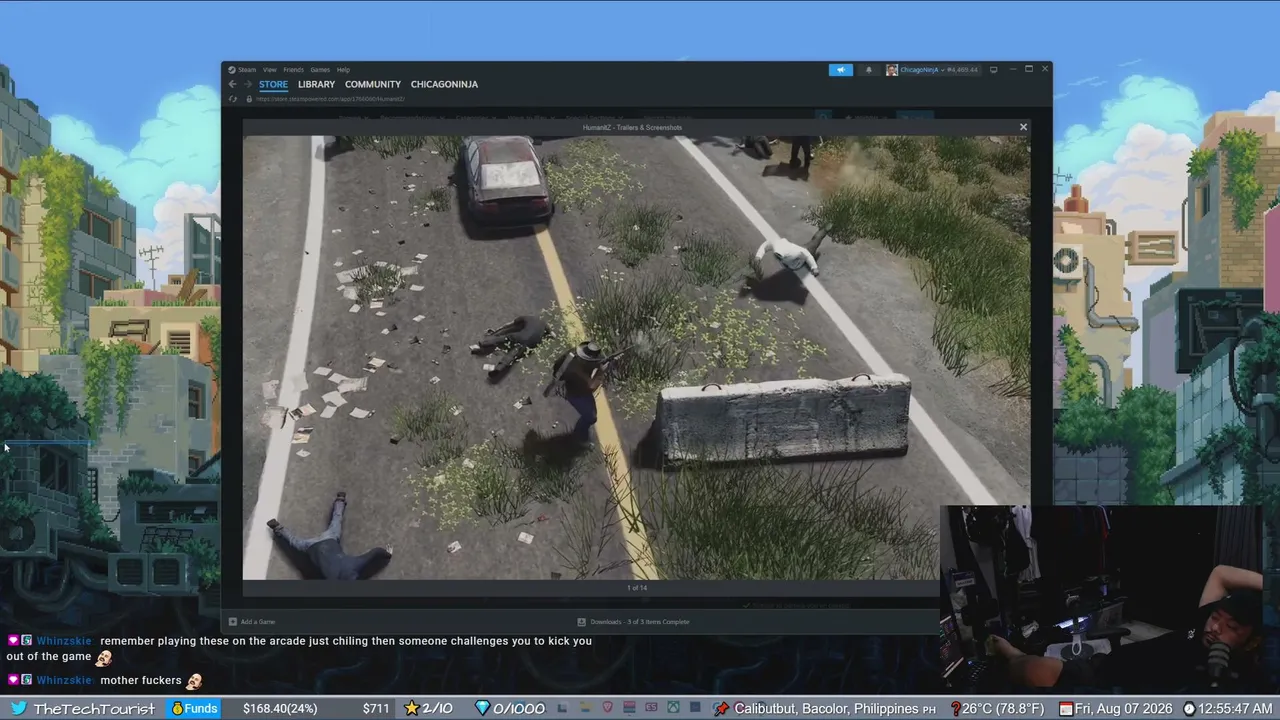Viewport: 1280px width, 720px height.
Task: Open the Games menu in Steam
Action: [320, 70]
